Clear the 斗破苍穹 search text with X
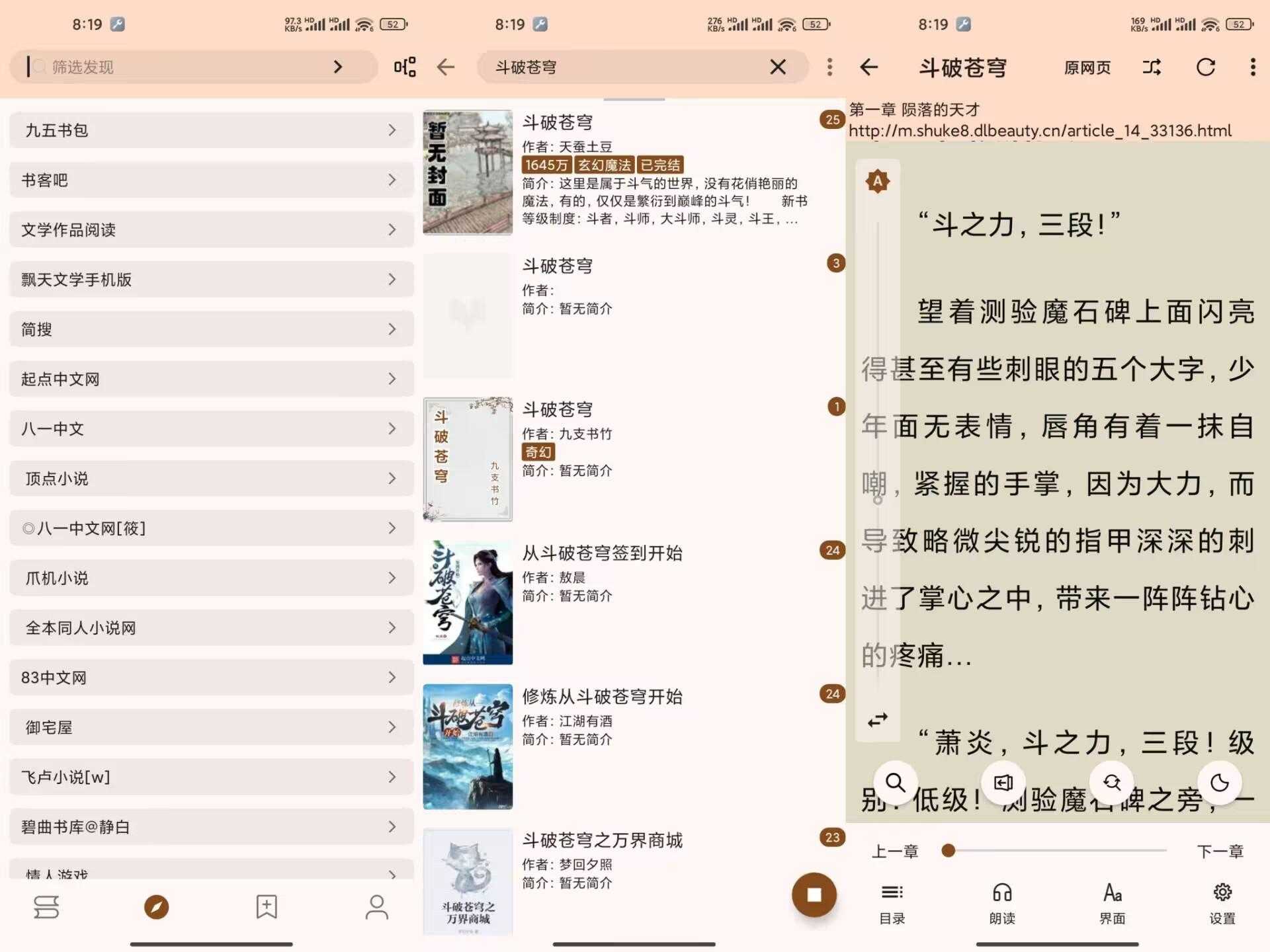Viewport: 1270px width, 952px height. tap(779, 67)
